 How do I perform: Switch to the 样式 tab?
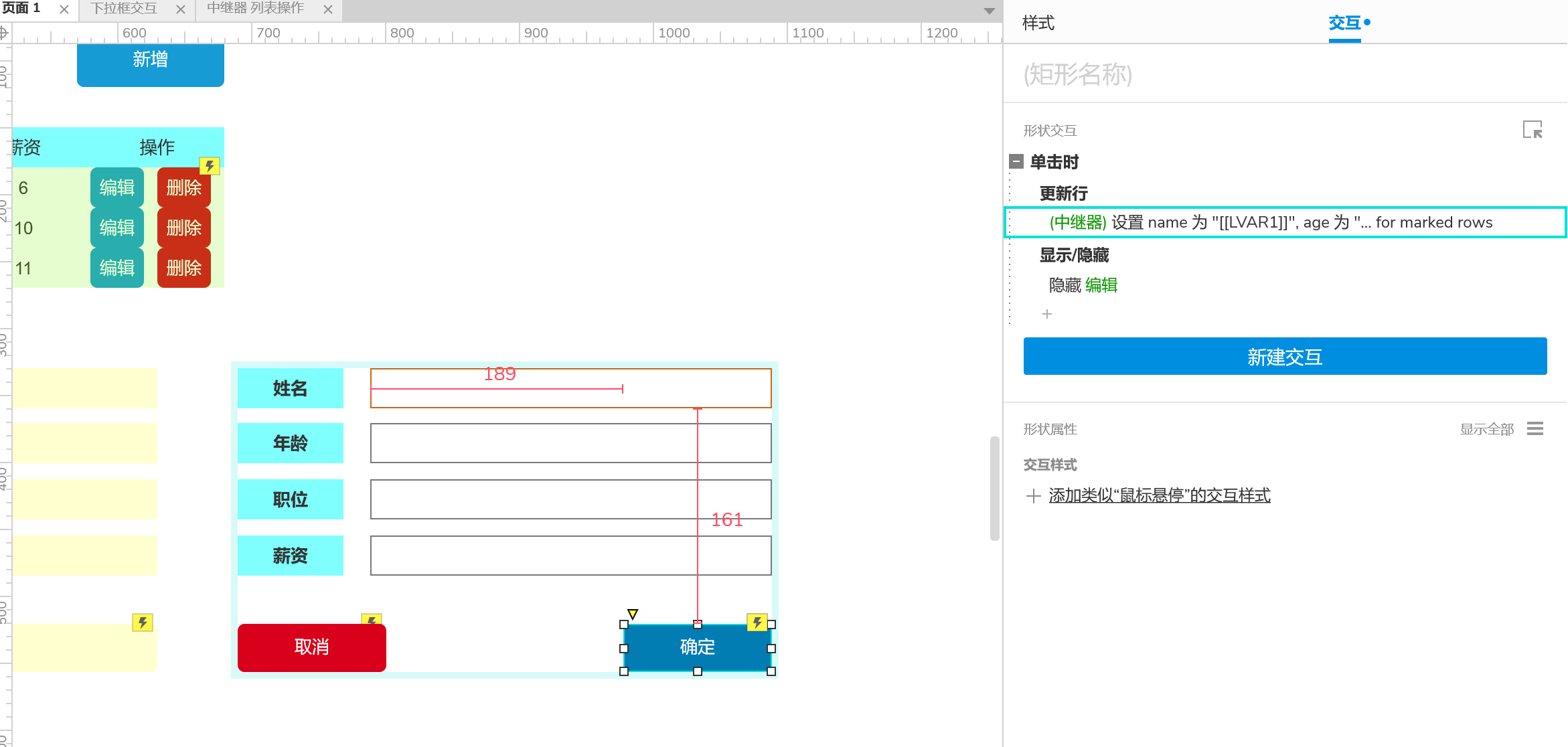click(x=1038, y=23)
